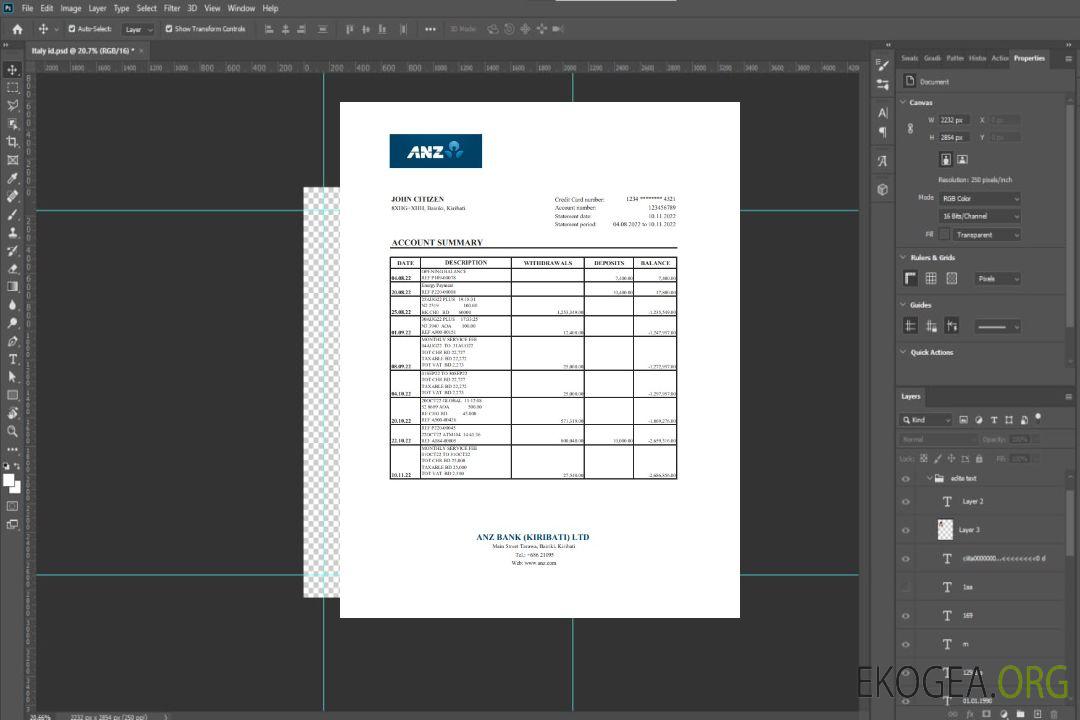Open the File menu
The height and width of the screenshot is (720, 1080).
pyautogui.click(x=28, y=8)
